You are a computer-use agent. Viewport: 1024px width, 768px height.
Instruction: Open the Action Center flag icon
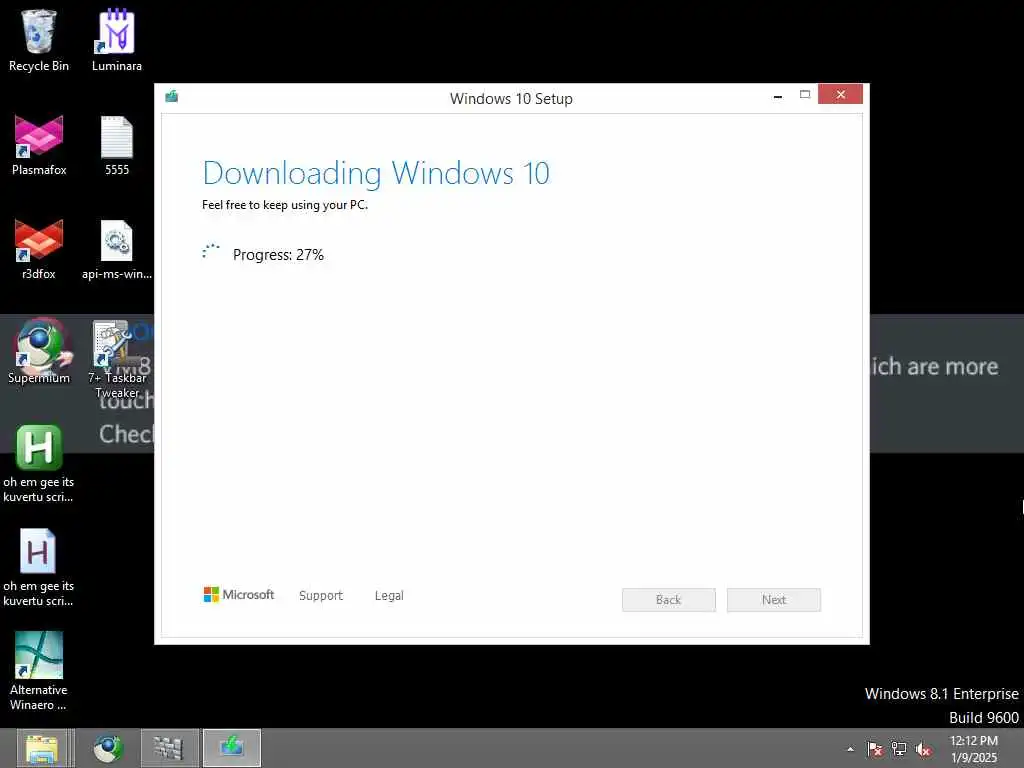874,749
